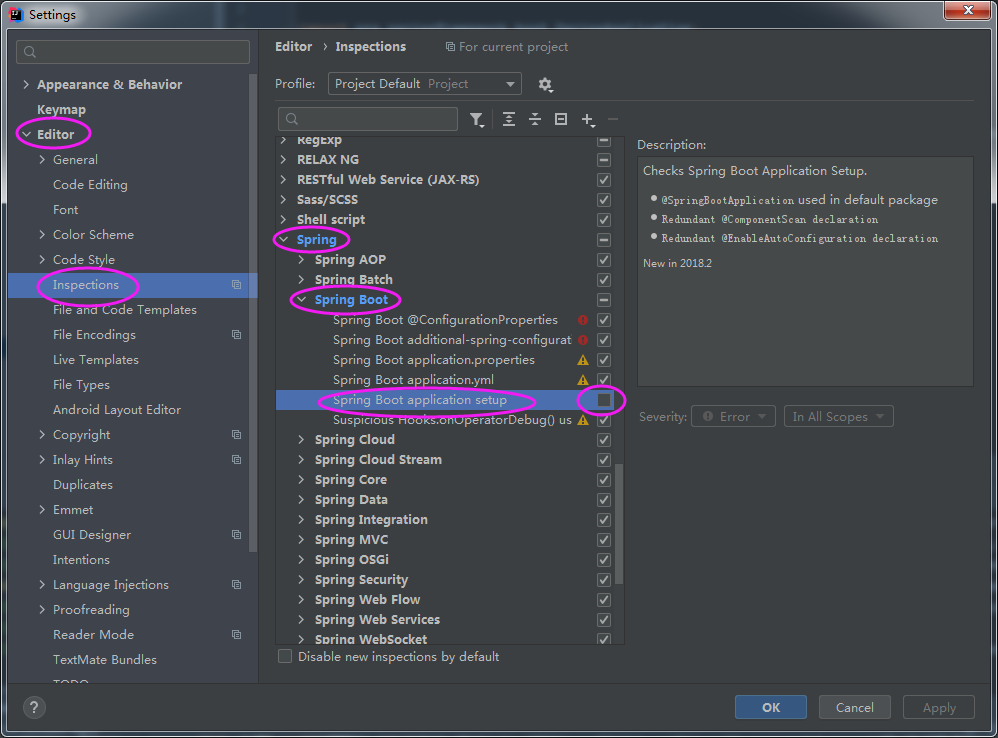Image resolution: width=998 pixels, height=738 pixels.
Task: Select the Android Layout Editor item
Action: (x=117, y=410)
